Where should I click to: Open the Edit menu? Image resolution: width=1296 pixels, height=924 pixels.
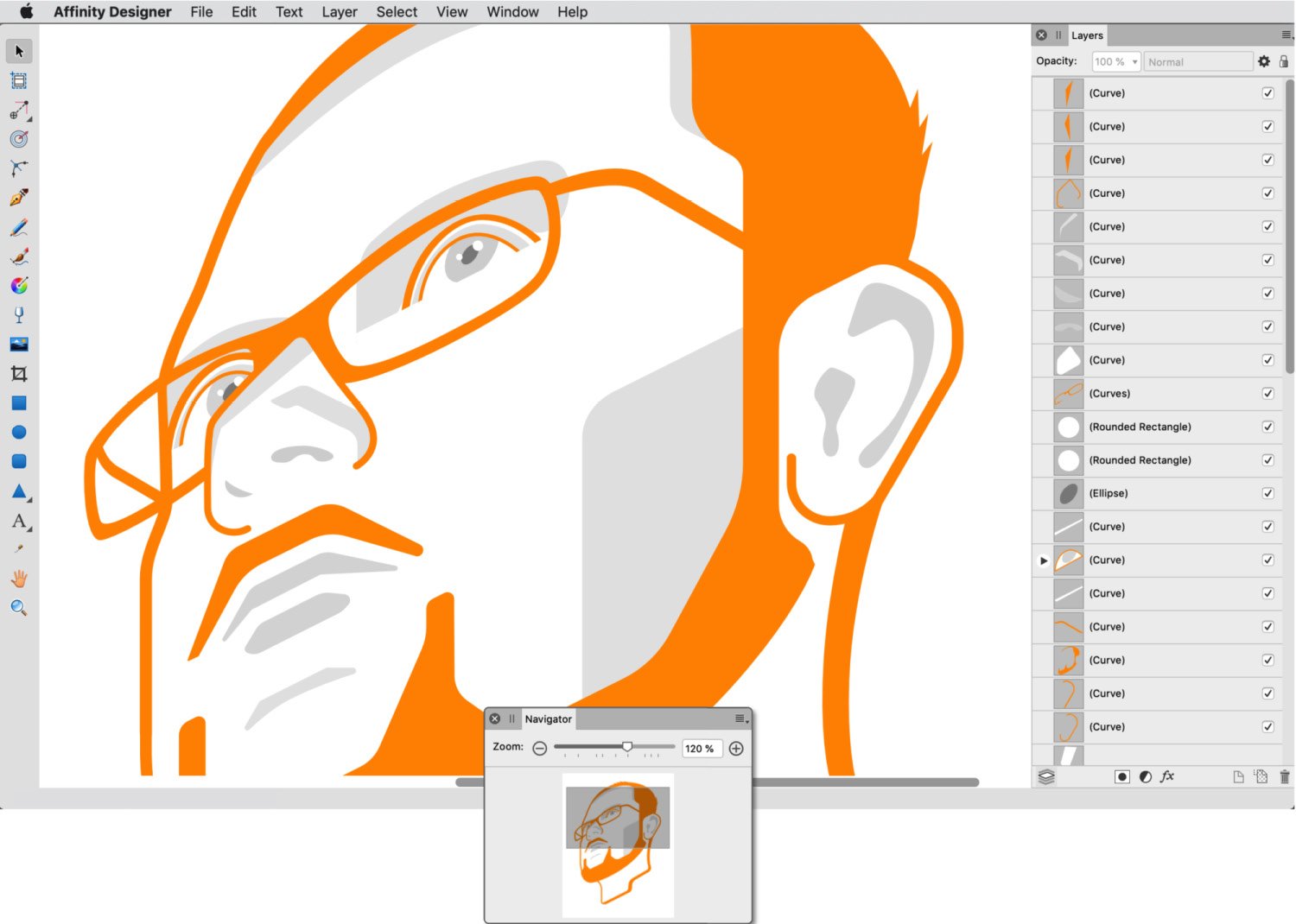(244, 12)
